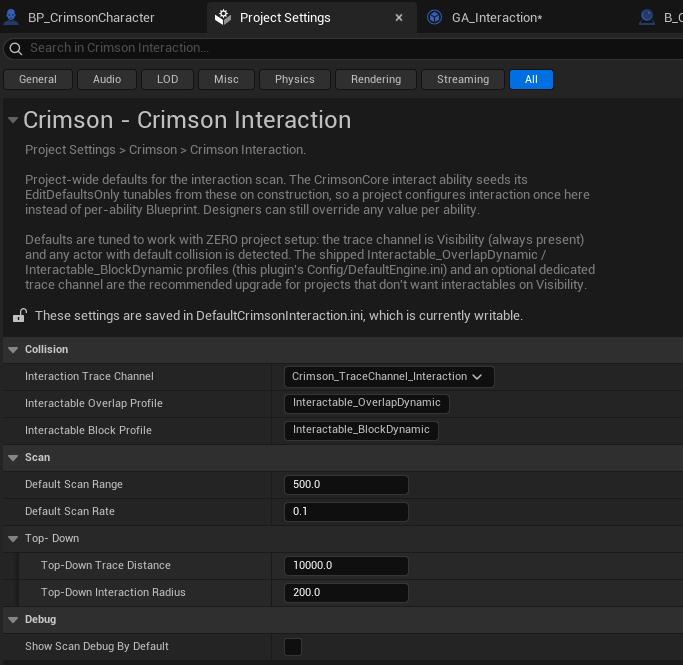This screenshot has width=683, height=665.
Task: Click the Default Scan Range value 500.0
Action: click(x=346, y=485)
